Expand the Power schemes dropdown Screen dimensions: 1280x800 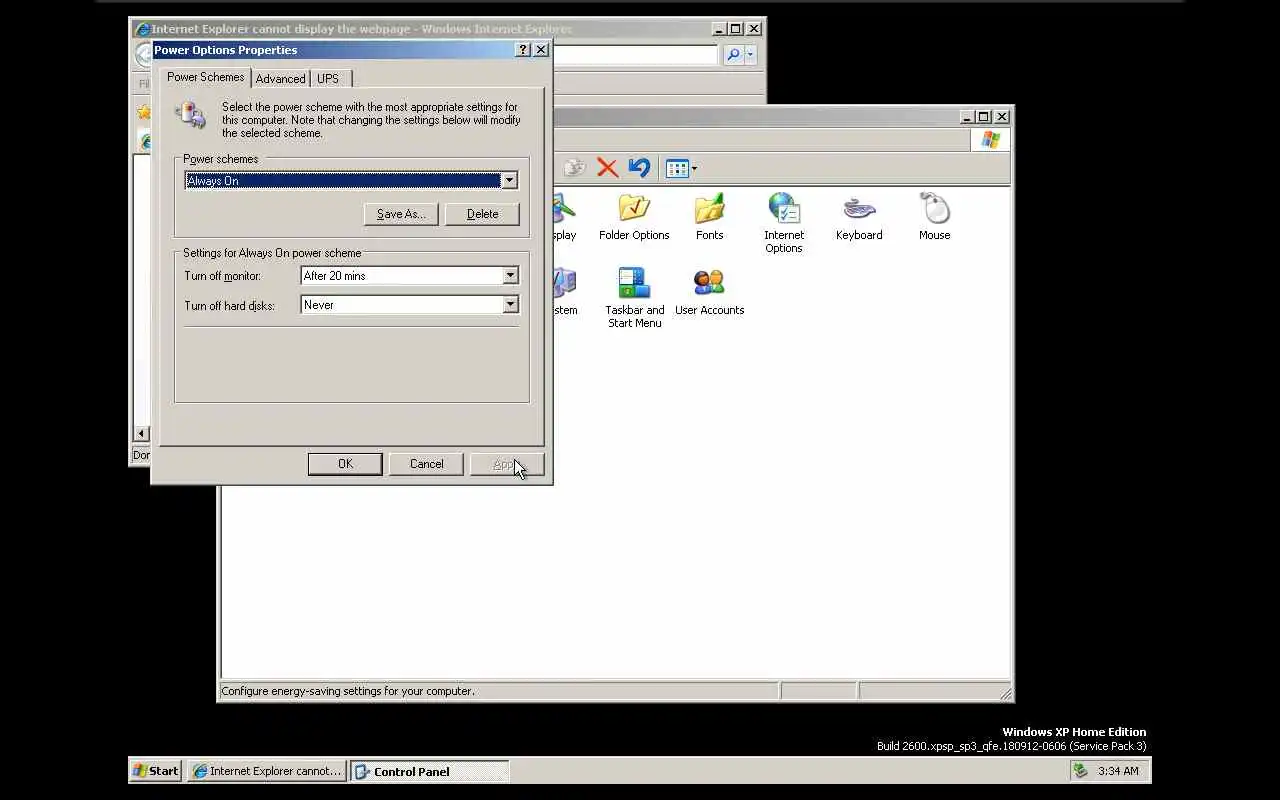[509, 181]
